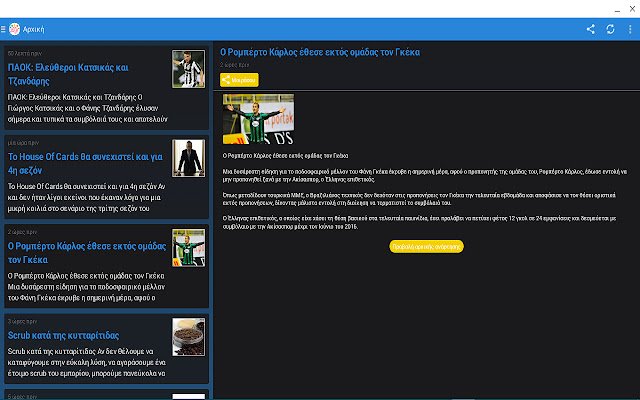Click the ΠΑΟΚ article summary text
The image size is (640, 400).
click(x=87, y=108)
